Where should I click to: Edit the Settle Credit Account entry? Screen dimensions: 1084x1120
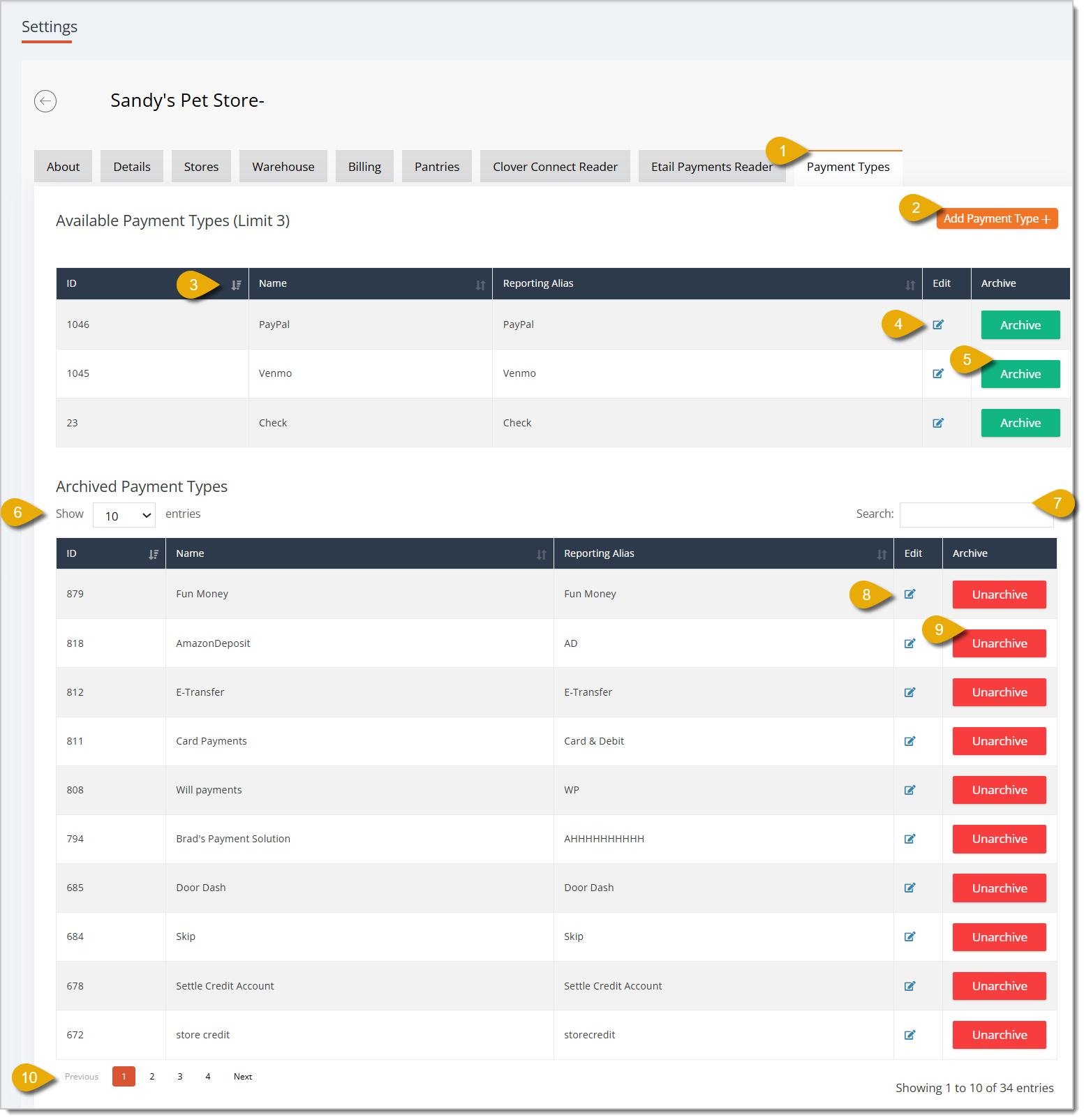coord(909,986)
